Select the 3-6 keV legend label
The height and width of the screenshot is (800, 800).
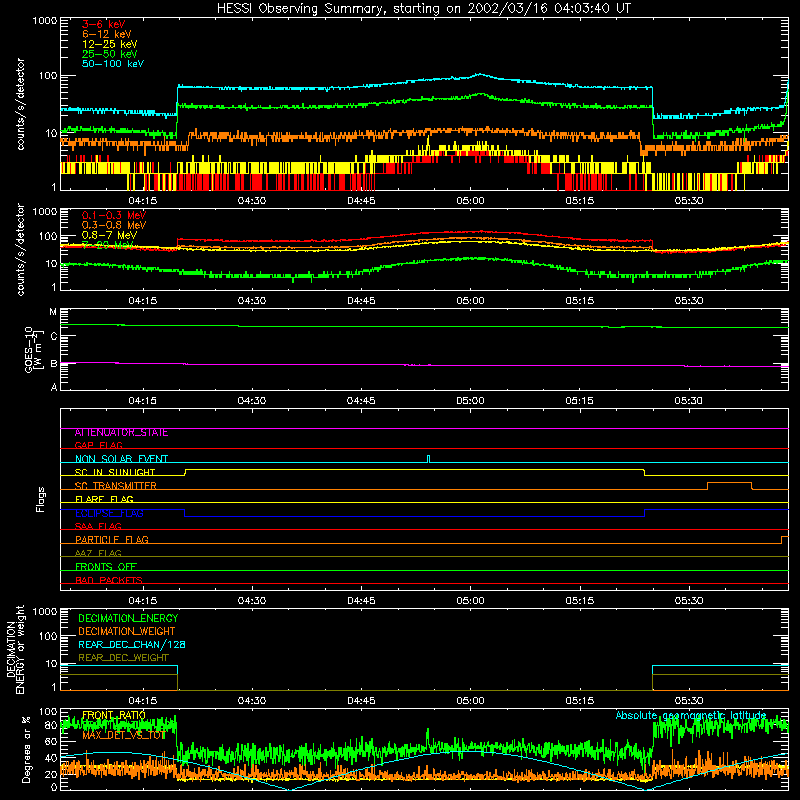pyautogui.click(x=104, y=24)
